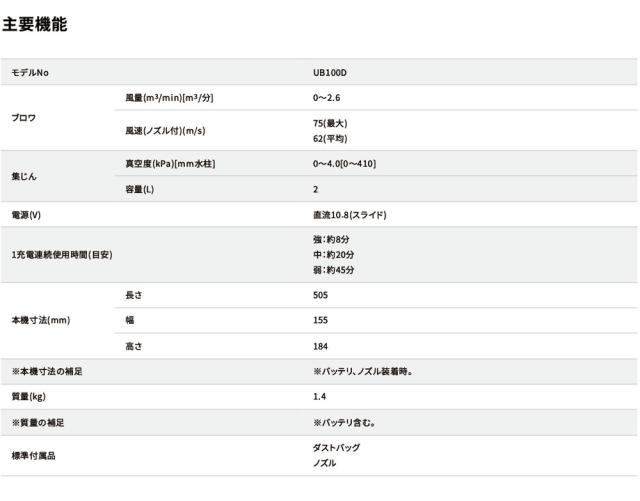
Task: Select the height value 184
Action: [x=320, y=346]
